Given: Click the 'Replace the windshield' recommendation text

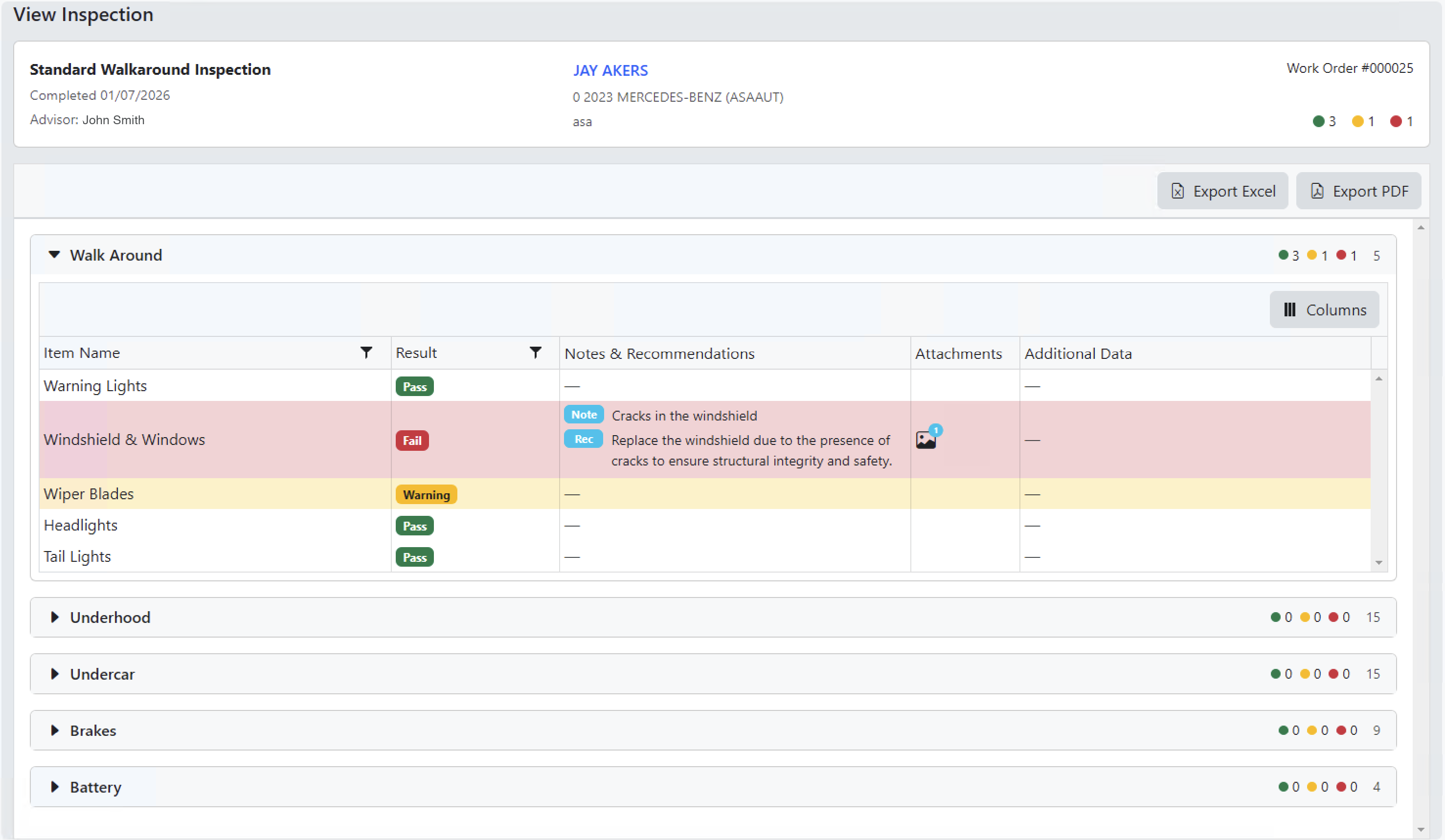Looking at the screenshot, I should [752, 450].
